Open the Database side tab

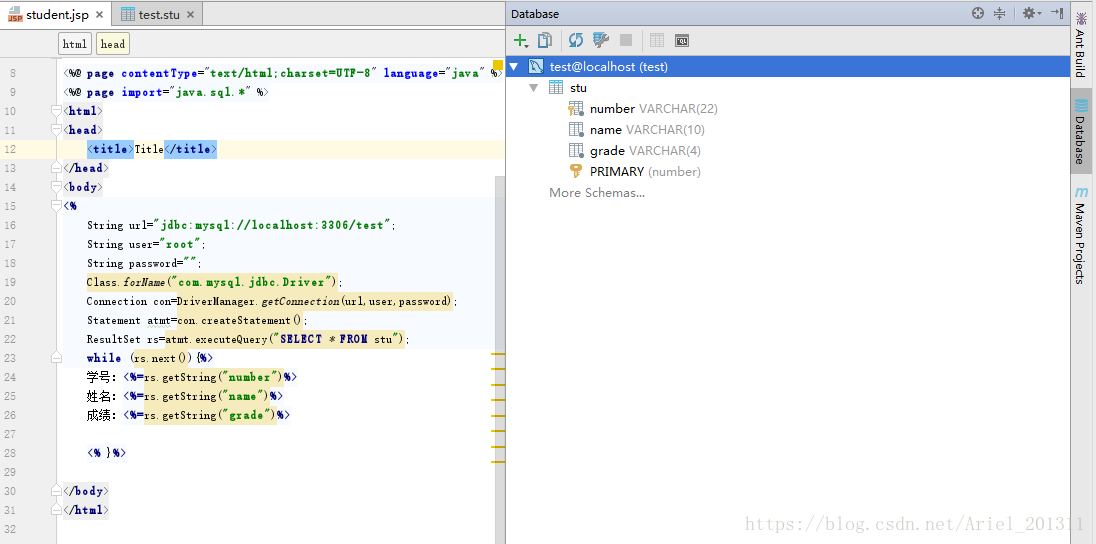pyautogui.click(x=1081, y=131)
